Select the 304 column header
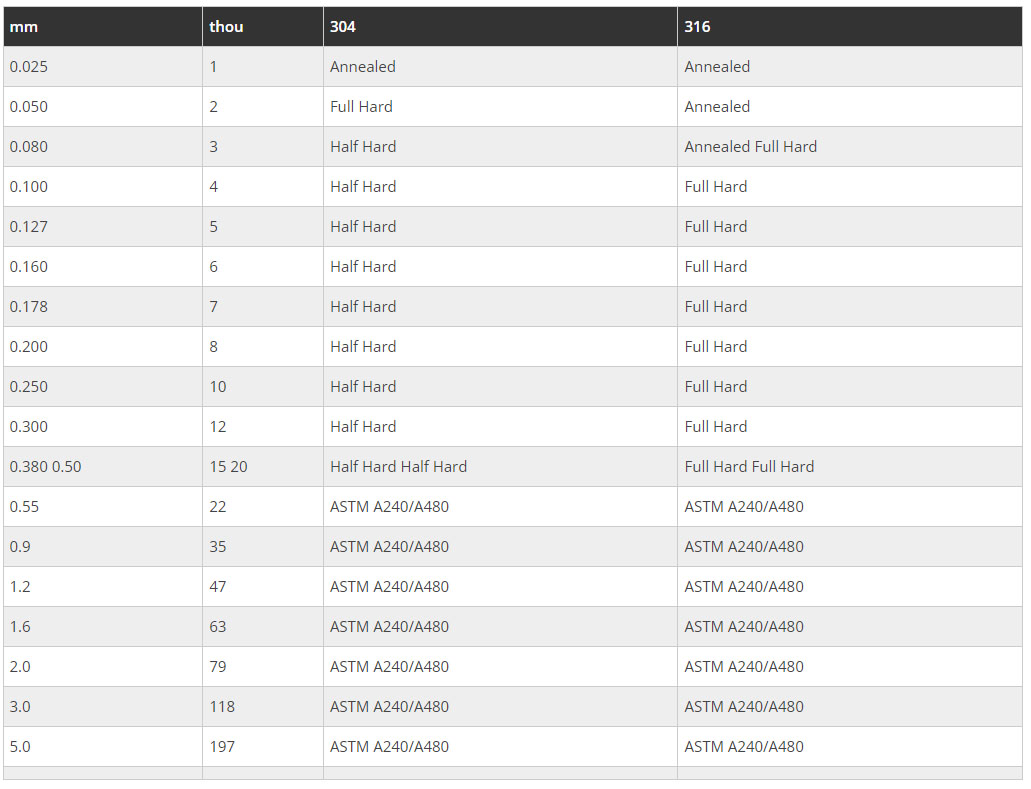Image resolution: width=1031 pixels, height=789 pixels. coord(342,27)
